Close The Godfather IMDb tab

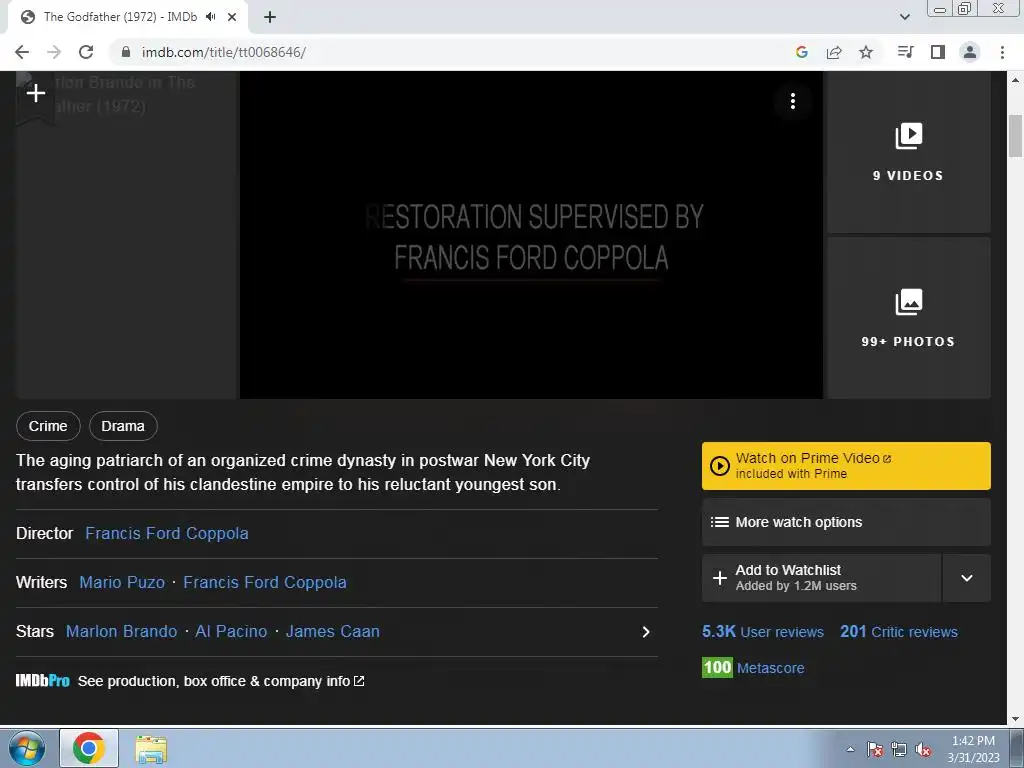coord(232,17)
